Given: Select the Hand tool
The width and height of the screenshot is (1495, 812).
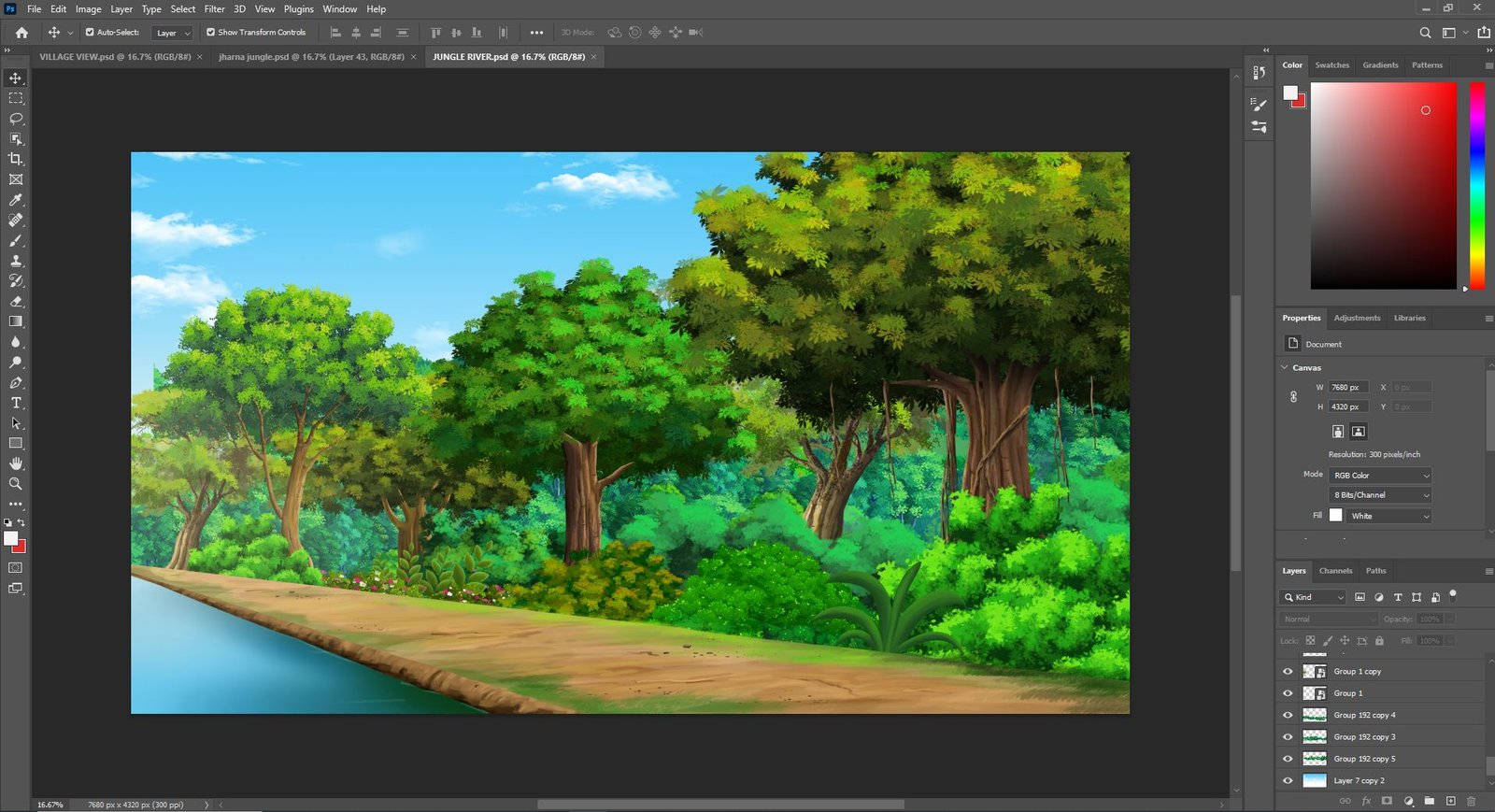Looking at the screenshot, I should (x=16, y=463).
